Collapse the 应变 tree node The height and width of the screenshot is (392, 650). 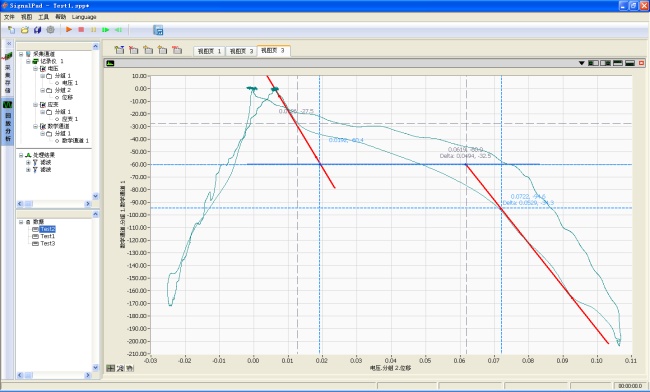point(35,104)
